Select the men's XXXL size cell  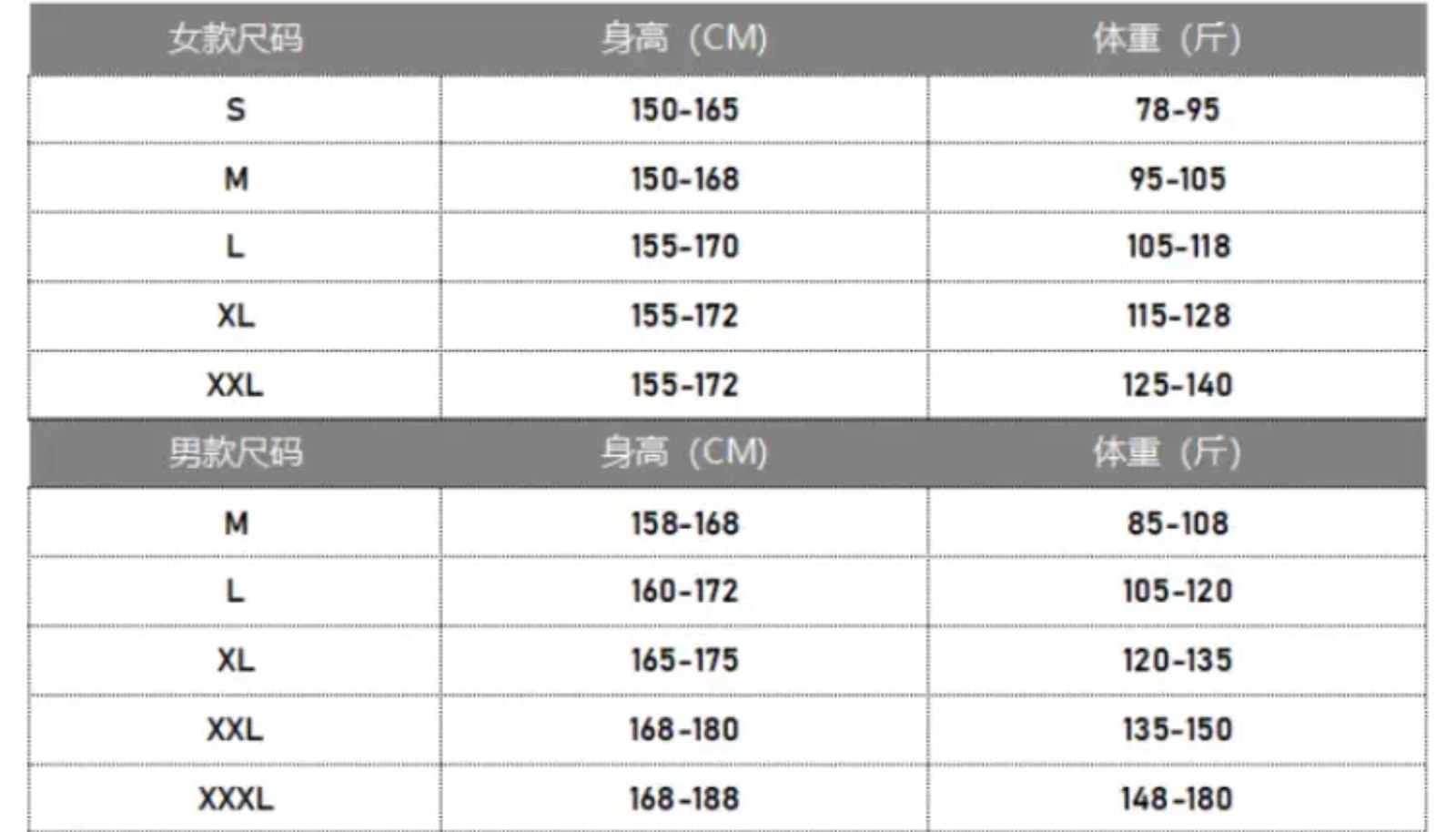[235, 798]
